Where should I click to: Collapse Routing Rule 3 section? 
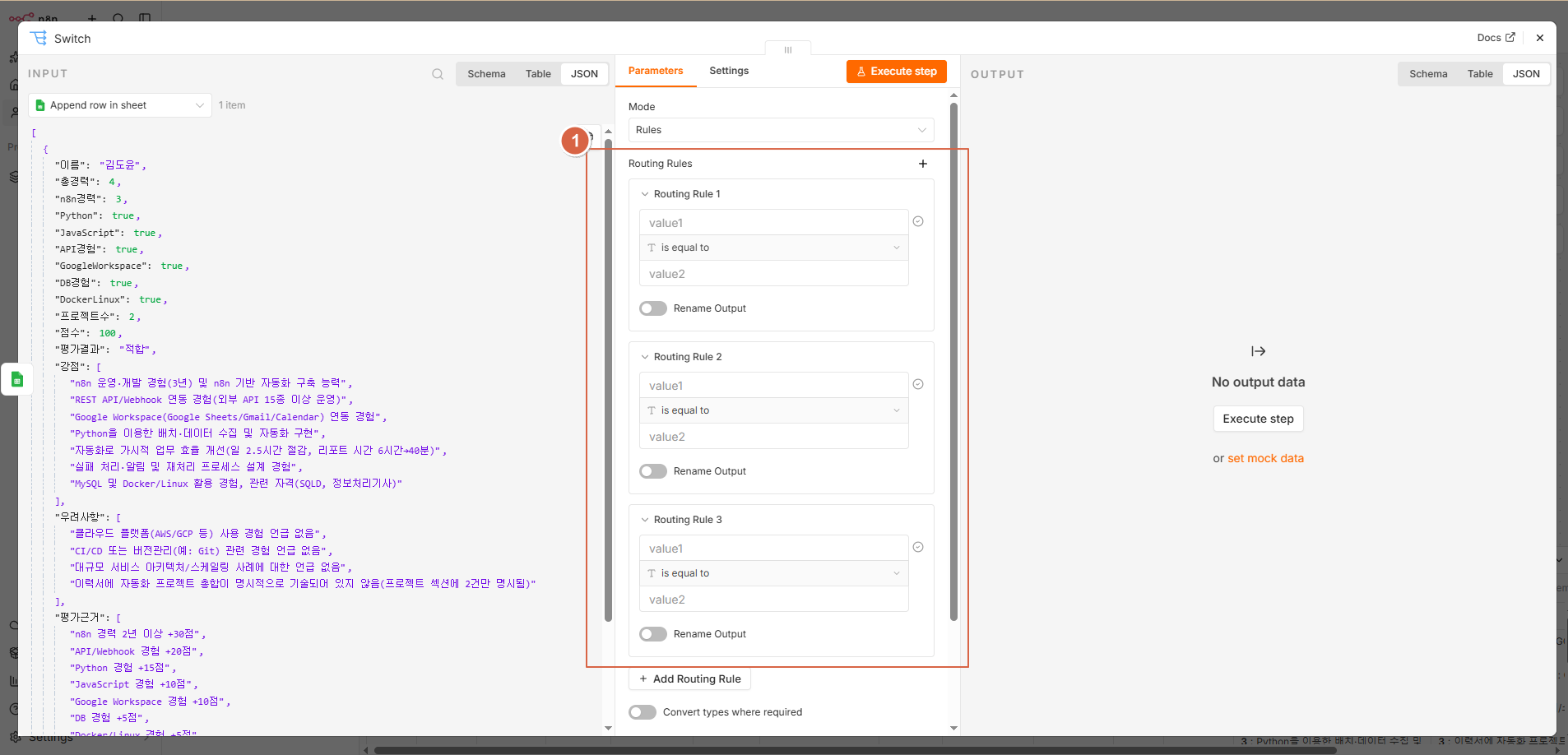[645, 520]
